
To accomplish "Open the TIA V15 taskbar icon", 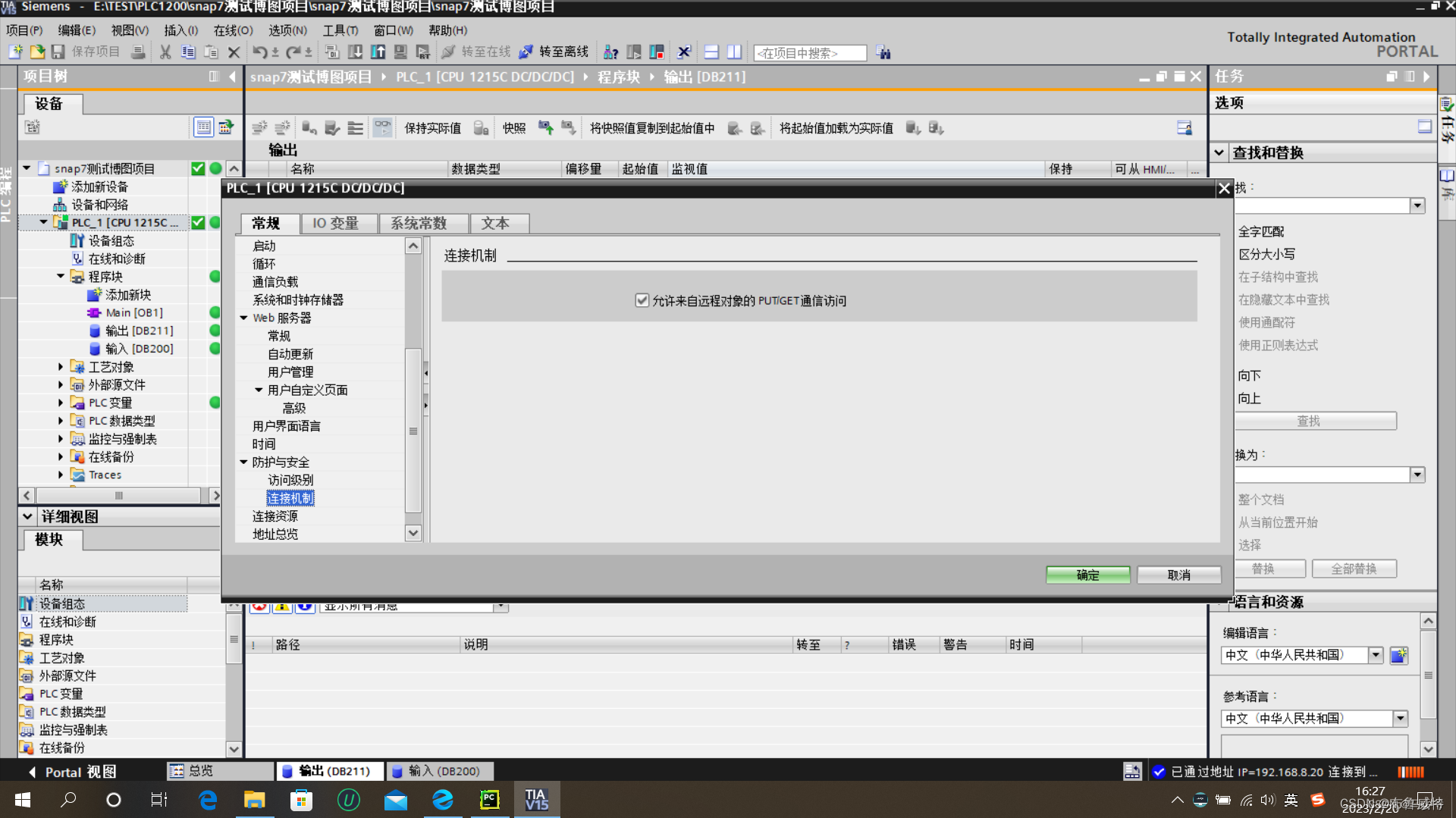I will pyautogui.click(x=536, y=799).
